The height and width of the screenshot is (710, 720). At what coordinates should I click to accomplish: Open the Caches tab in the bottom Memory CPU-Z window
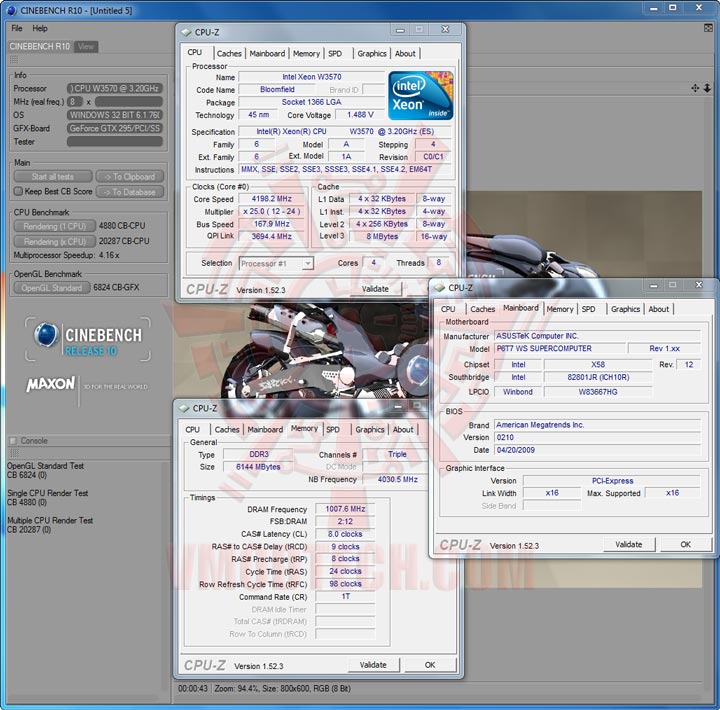tap(227, 429)
